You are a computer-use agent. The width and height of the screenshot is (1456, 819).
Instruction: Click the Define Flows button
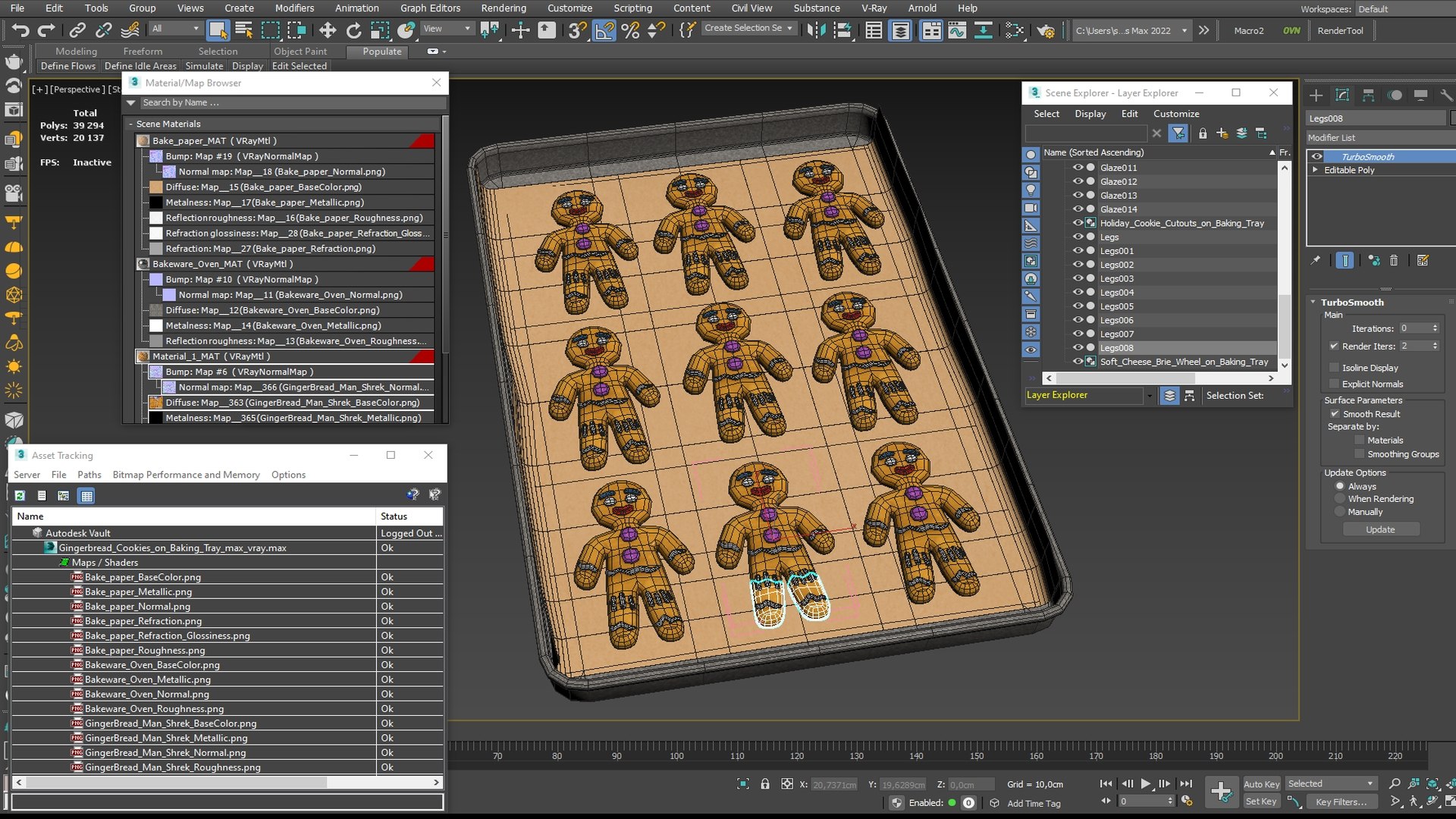click(68, 66)
